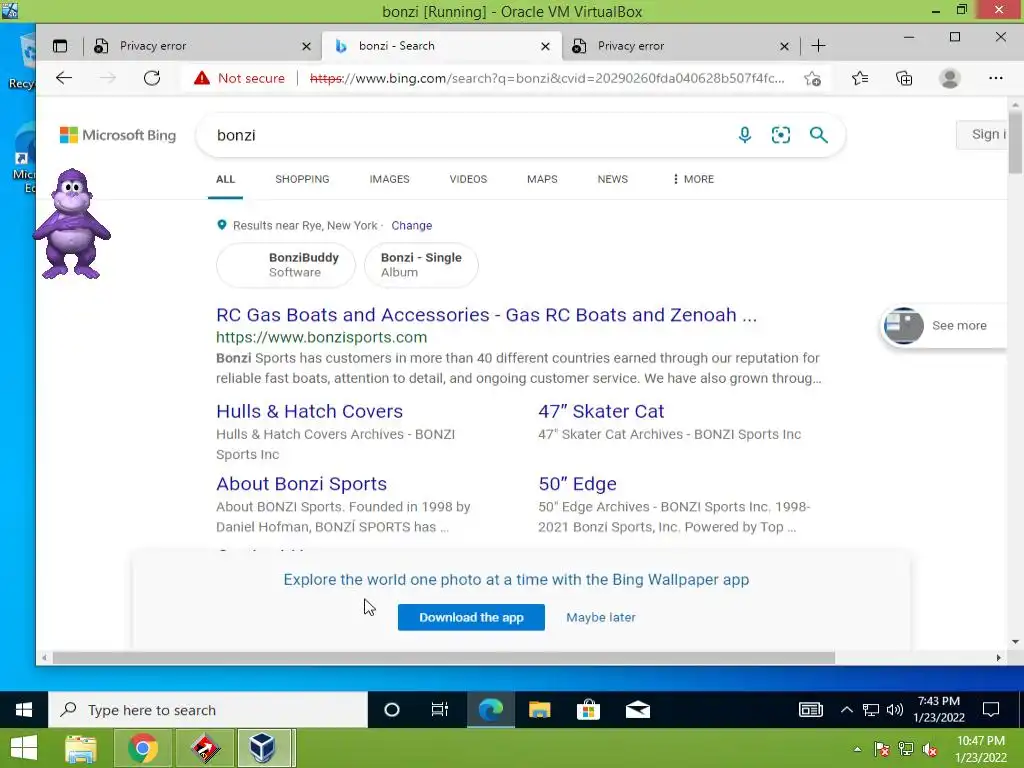Switch to last Privacy error tab
The height and width of the screenshot is (768, 1024).
pyautogui.click(x=679, y=46)
